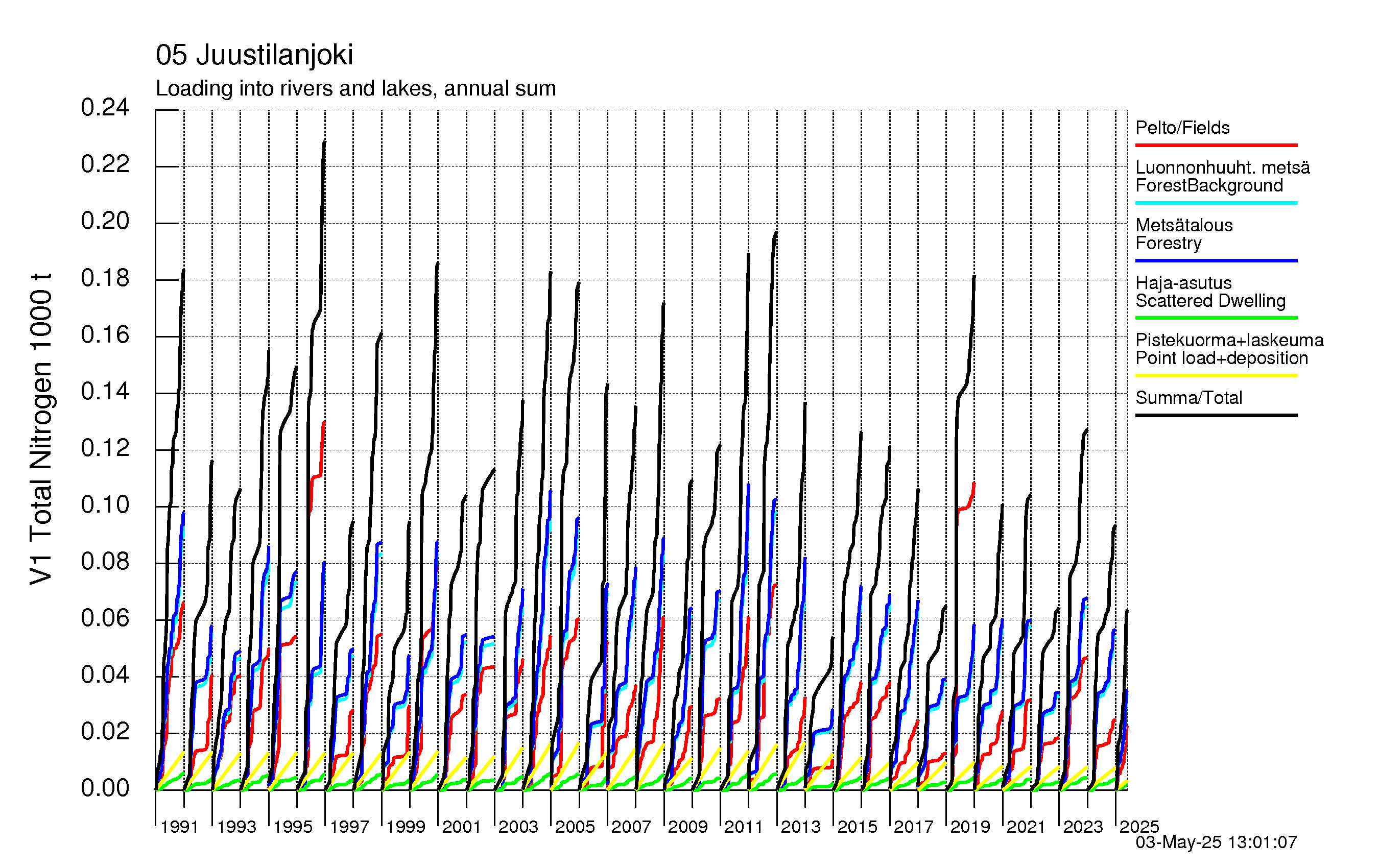Viewport: 1379px width, 868px height.
Task: Click the y-axis value 0.04
Action: [105, 675]
